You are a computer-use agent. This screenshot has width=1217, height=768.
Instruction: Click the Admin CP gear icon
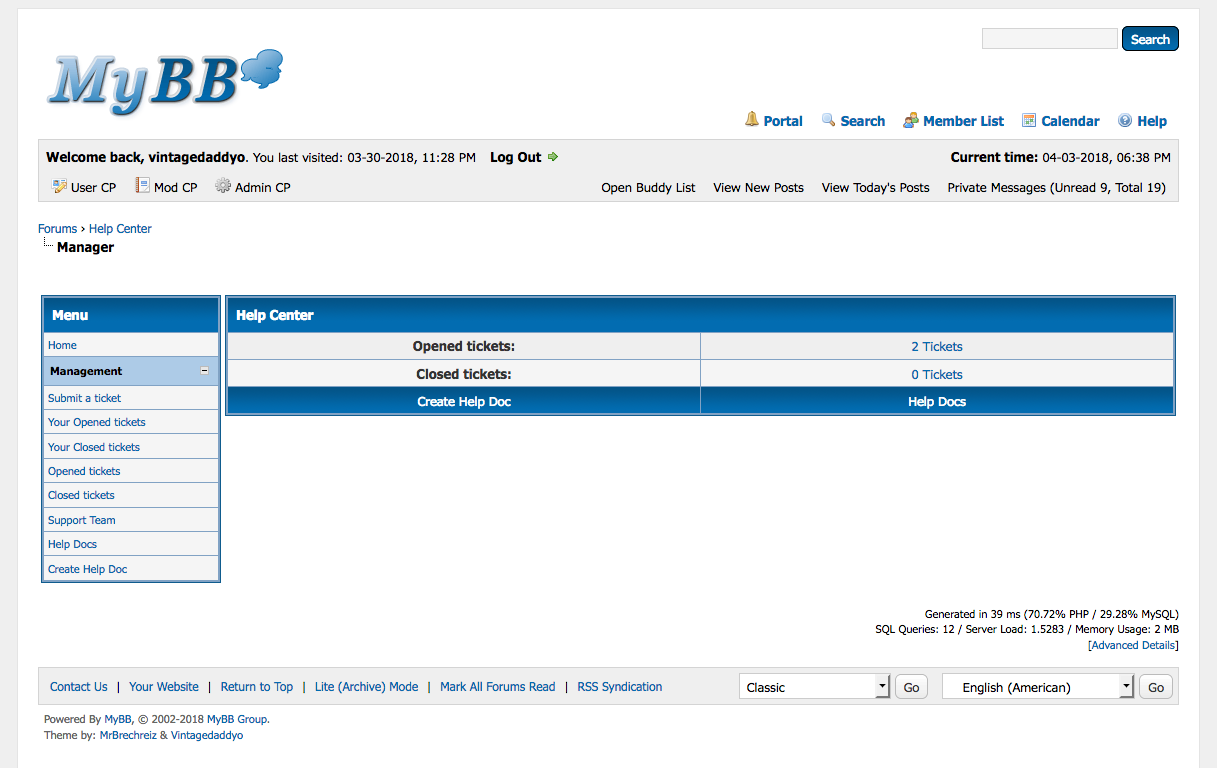[223, 186]
